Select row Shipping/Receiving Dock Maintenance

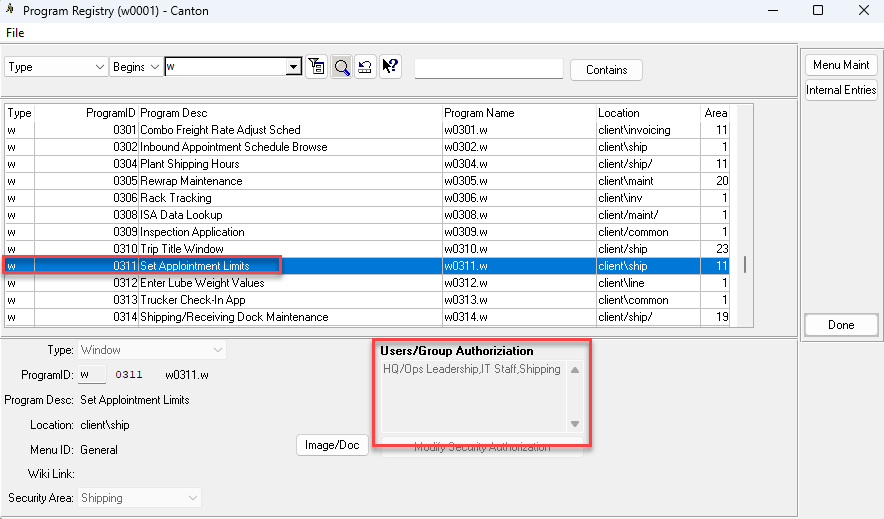367,317
